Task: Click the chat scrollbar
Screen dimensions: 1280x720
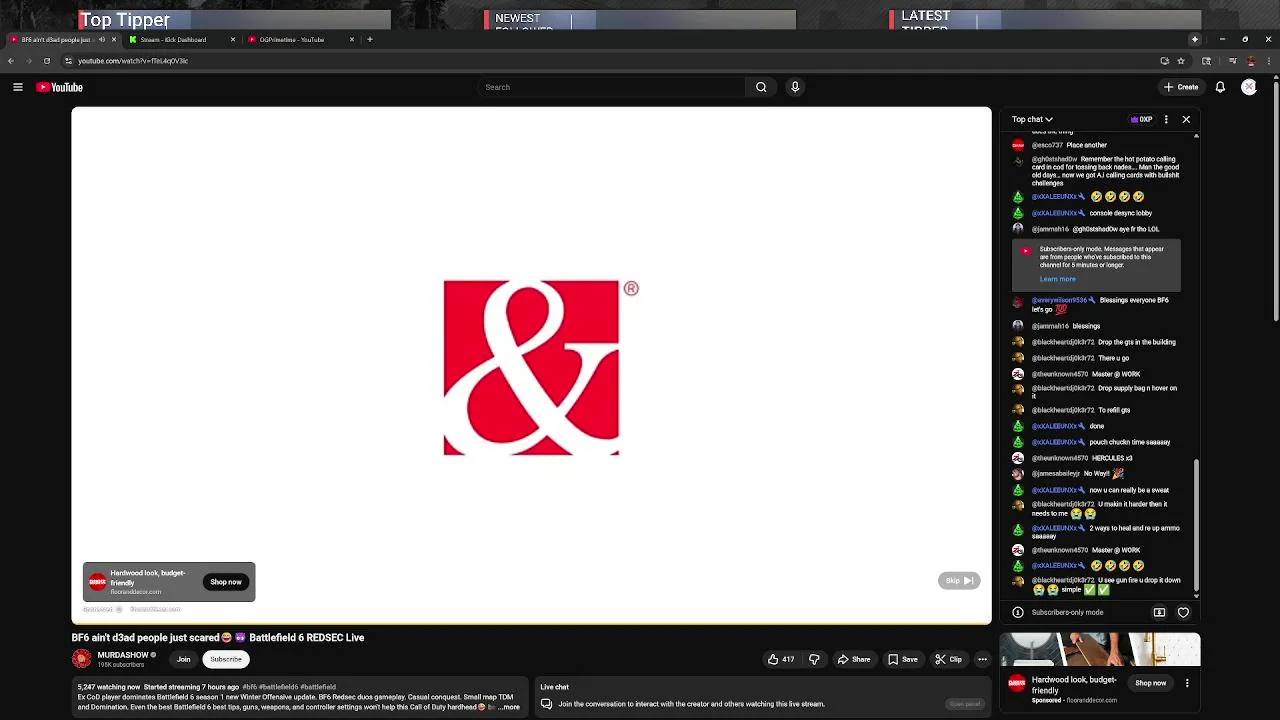Action: [1196, 527]
